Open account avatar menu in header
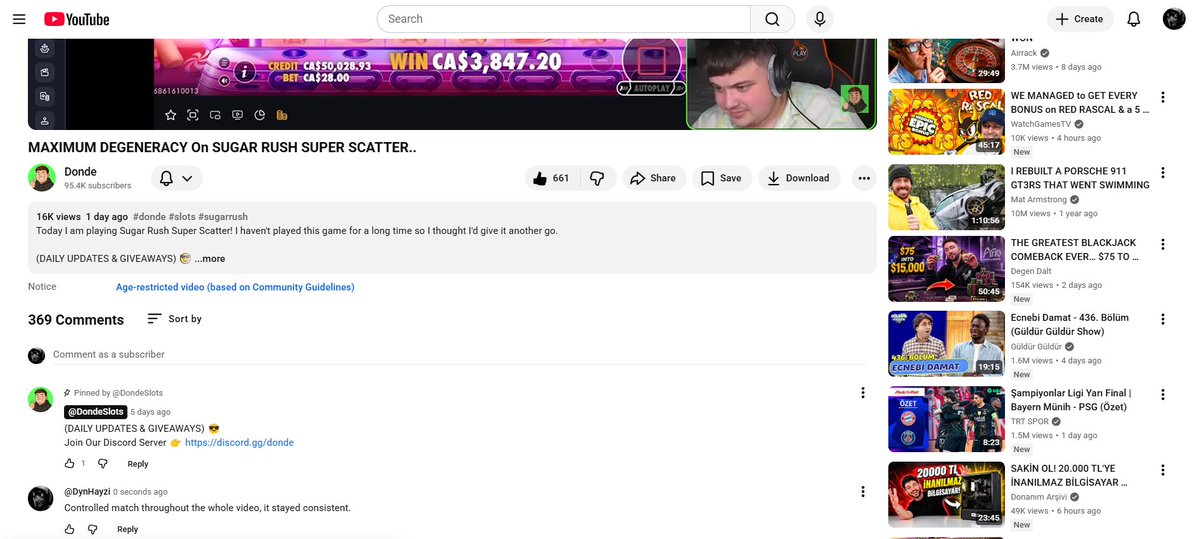Image resolution: width=1199 pixels, height=539 pixels. [1174, 19]
